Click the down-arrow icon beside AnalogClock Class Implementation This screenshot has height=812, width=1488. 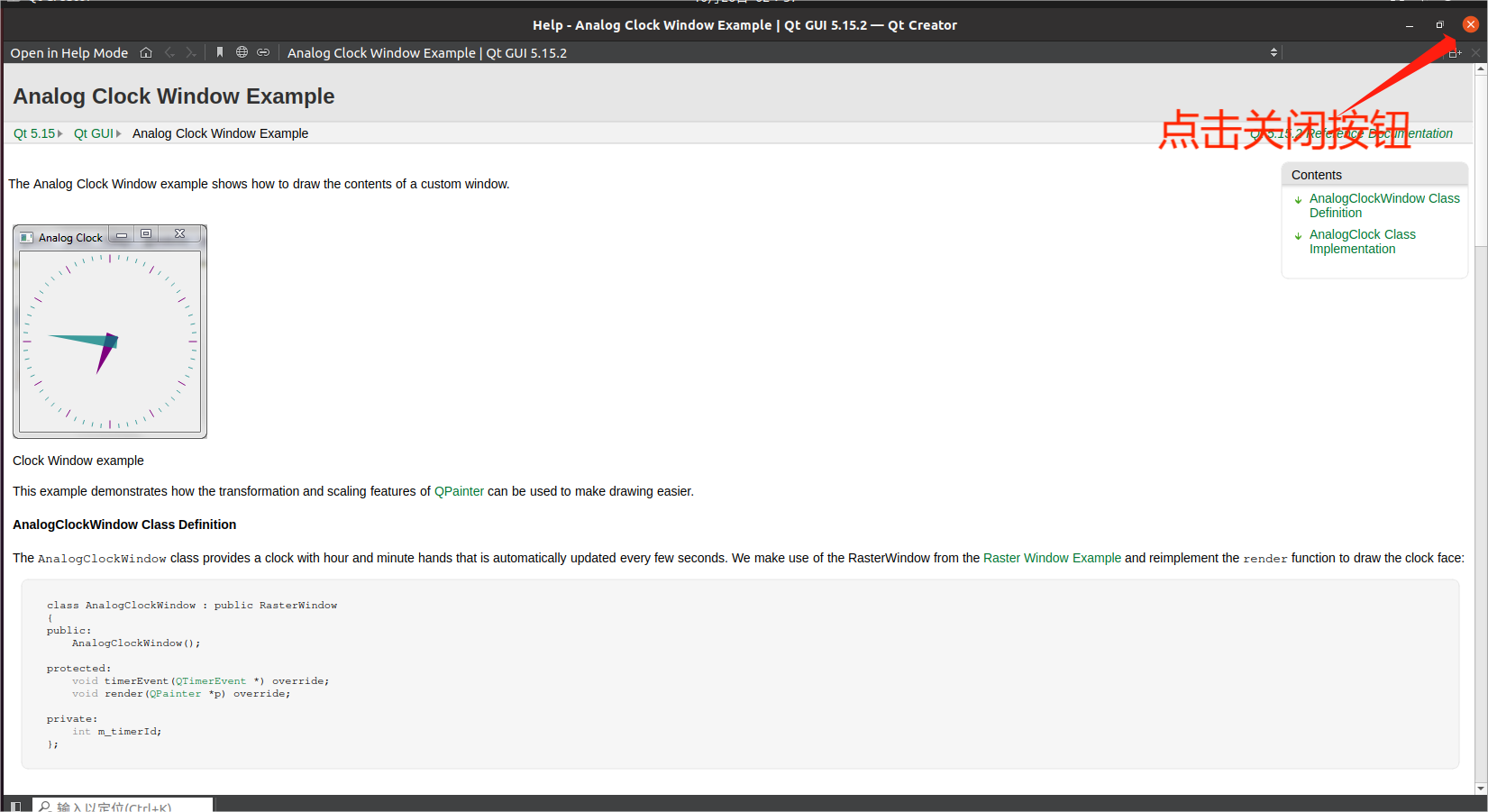(x=1298, y=236)
